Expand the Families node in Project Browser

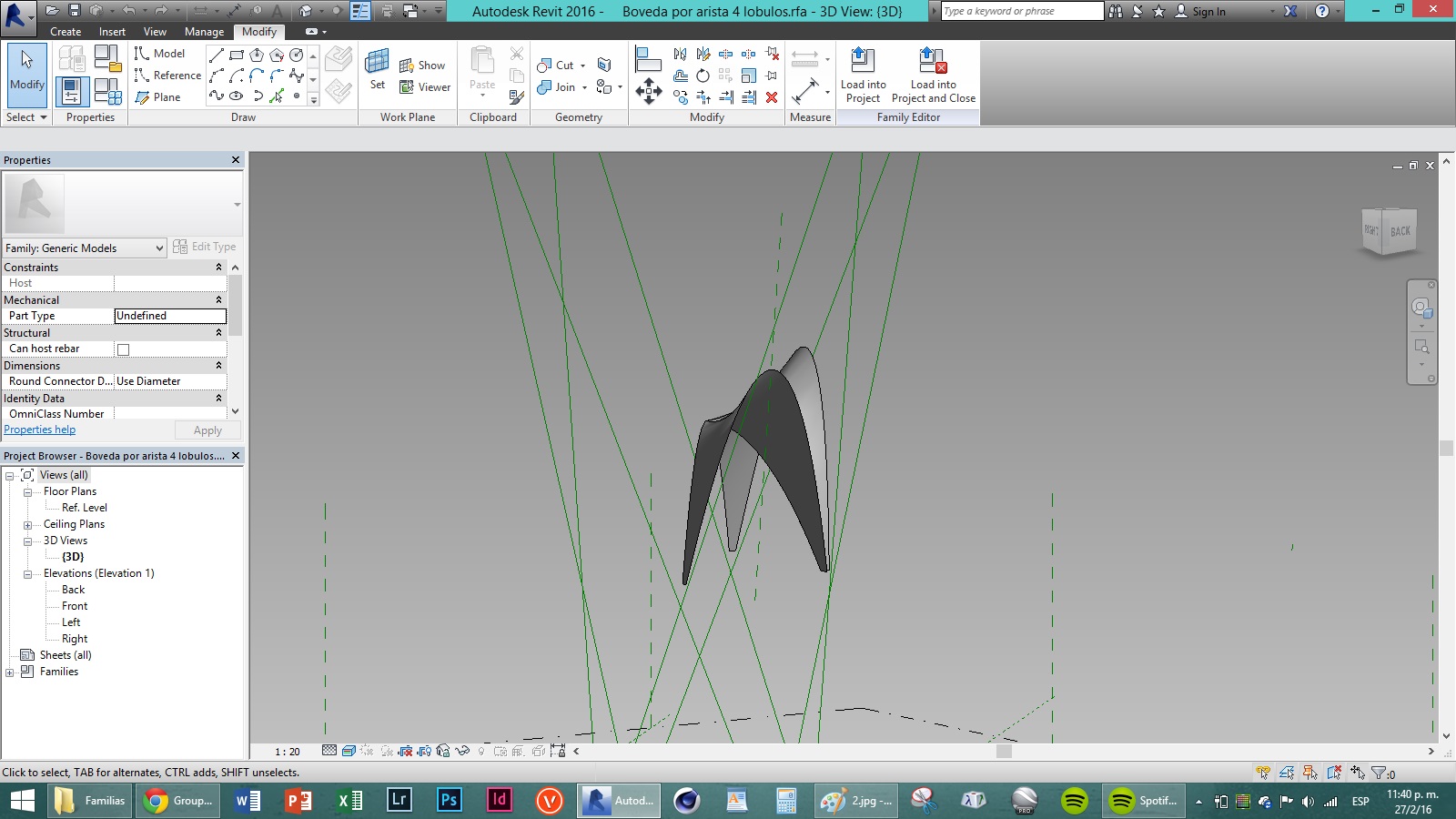[9, 672]
